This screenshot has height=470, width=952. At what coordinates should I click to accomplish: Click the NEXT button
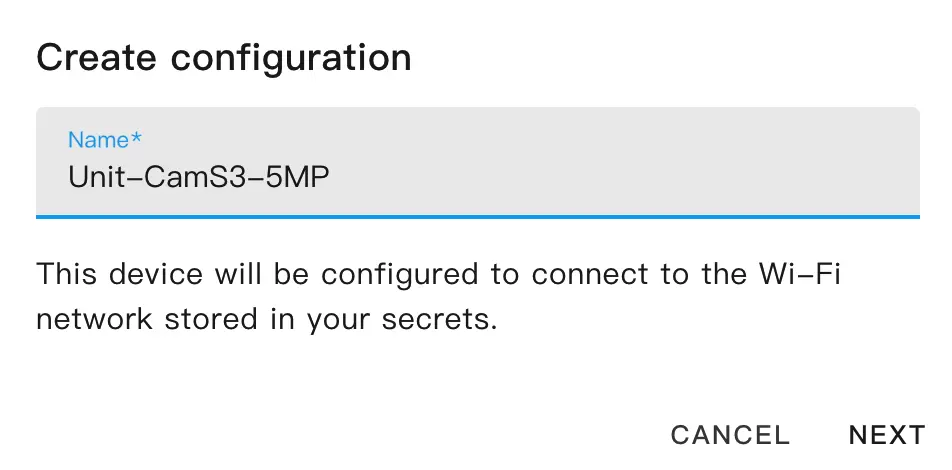pyautogui.click(x=886, y=435)
